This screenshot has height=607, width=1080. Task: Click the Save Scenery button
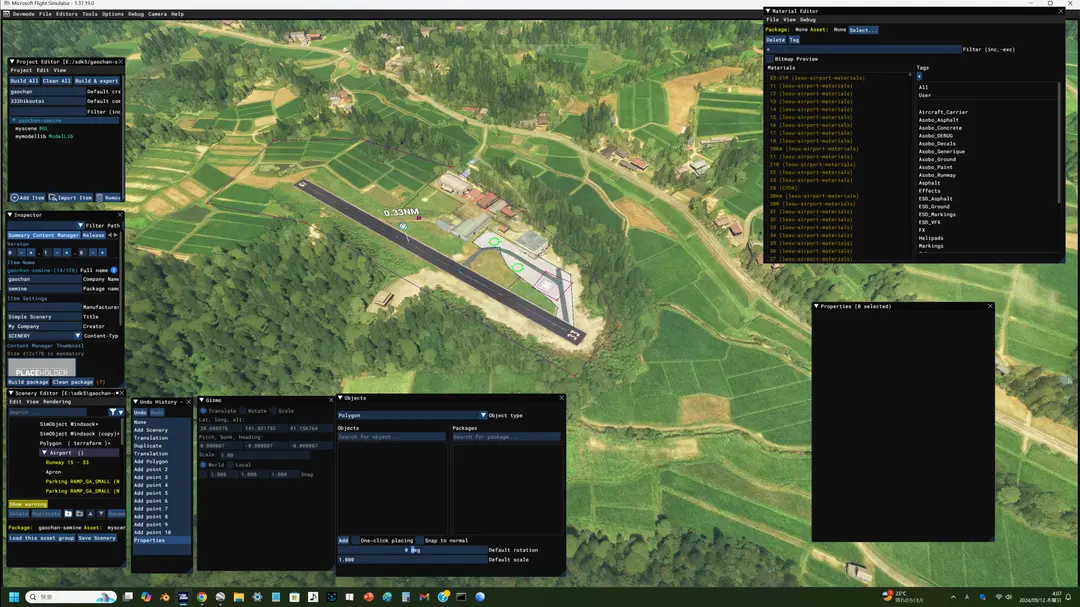(96, 538)
